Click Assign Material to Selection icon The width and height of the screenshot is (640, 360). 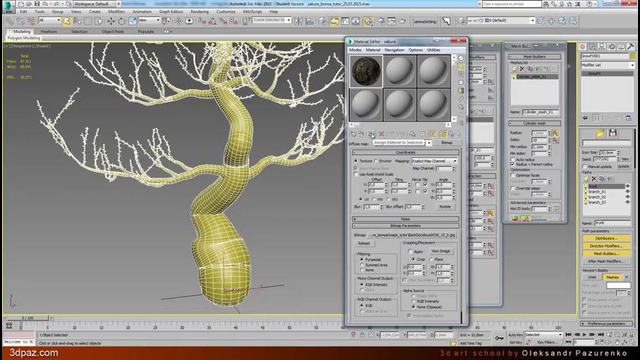pyautogui.click(x=371, y=134)
